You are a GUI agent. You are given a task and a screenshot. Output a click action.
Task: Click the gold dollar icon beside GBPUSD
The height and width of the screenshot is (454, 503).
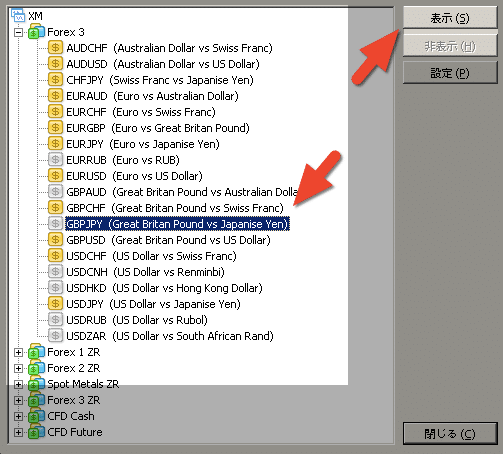55,240
